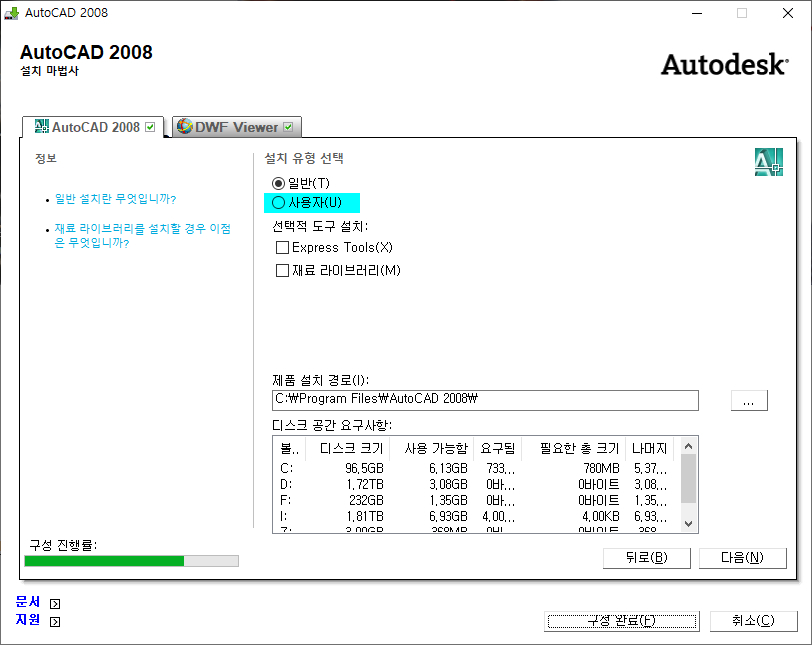Click the 사용 가능함 column header
The width and height of the screenshot is (812, 645).
(x=432, y=448)
